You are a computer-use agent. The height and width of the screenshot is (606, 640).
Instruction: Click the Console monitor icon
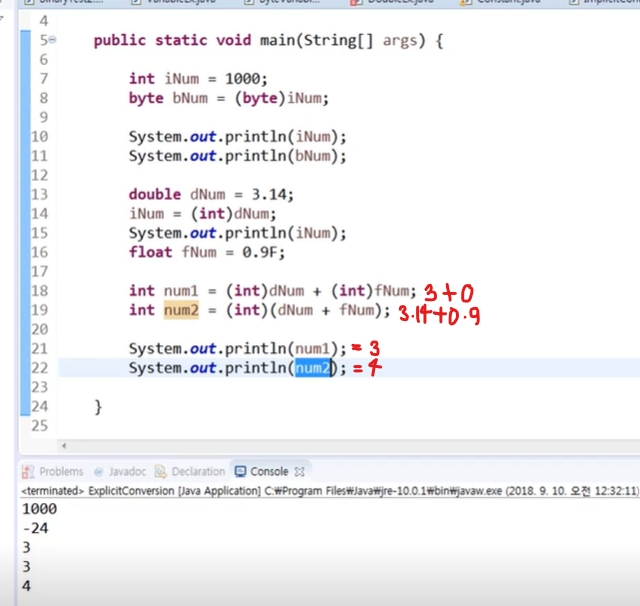[240, 472]
